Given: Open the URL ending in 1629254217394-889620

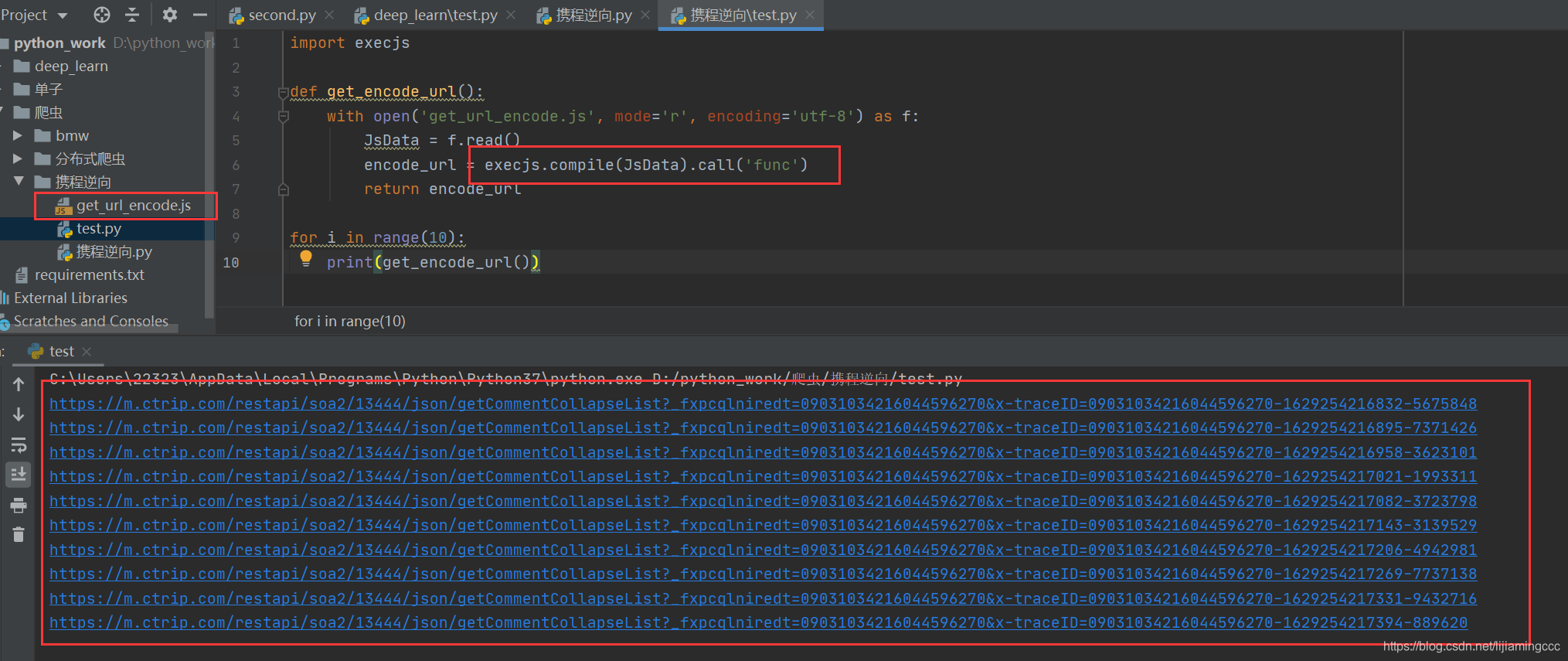Looking at the screenshot, I should coord(758,622).
